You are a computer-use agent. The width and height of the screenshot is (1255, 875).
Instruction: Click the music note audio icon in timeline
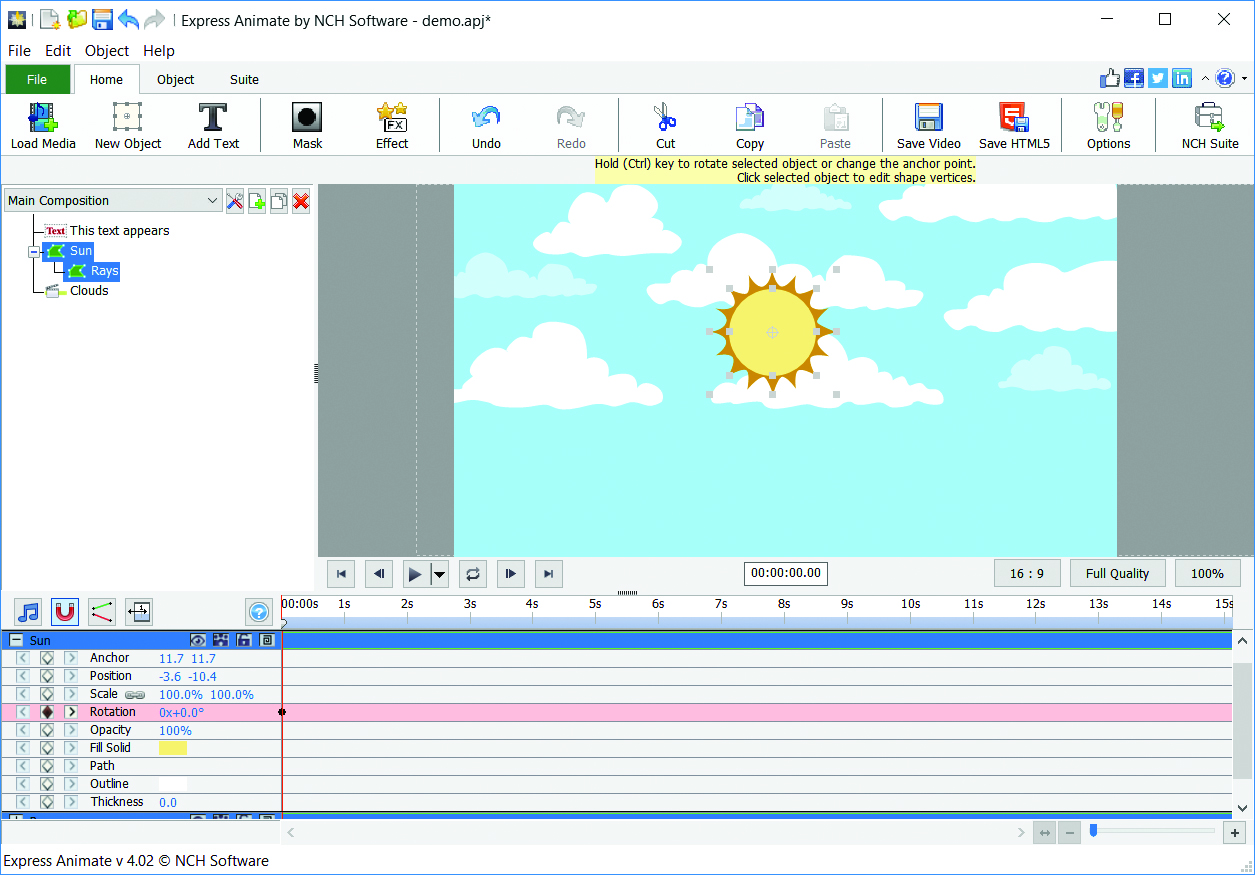29,611
